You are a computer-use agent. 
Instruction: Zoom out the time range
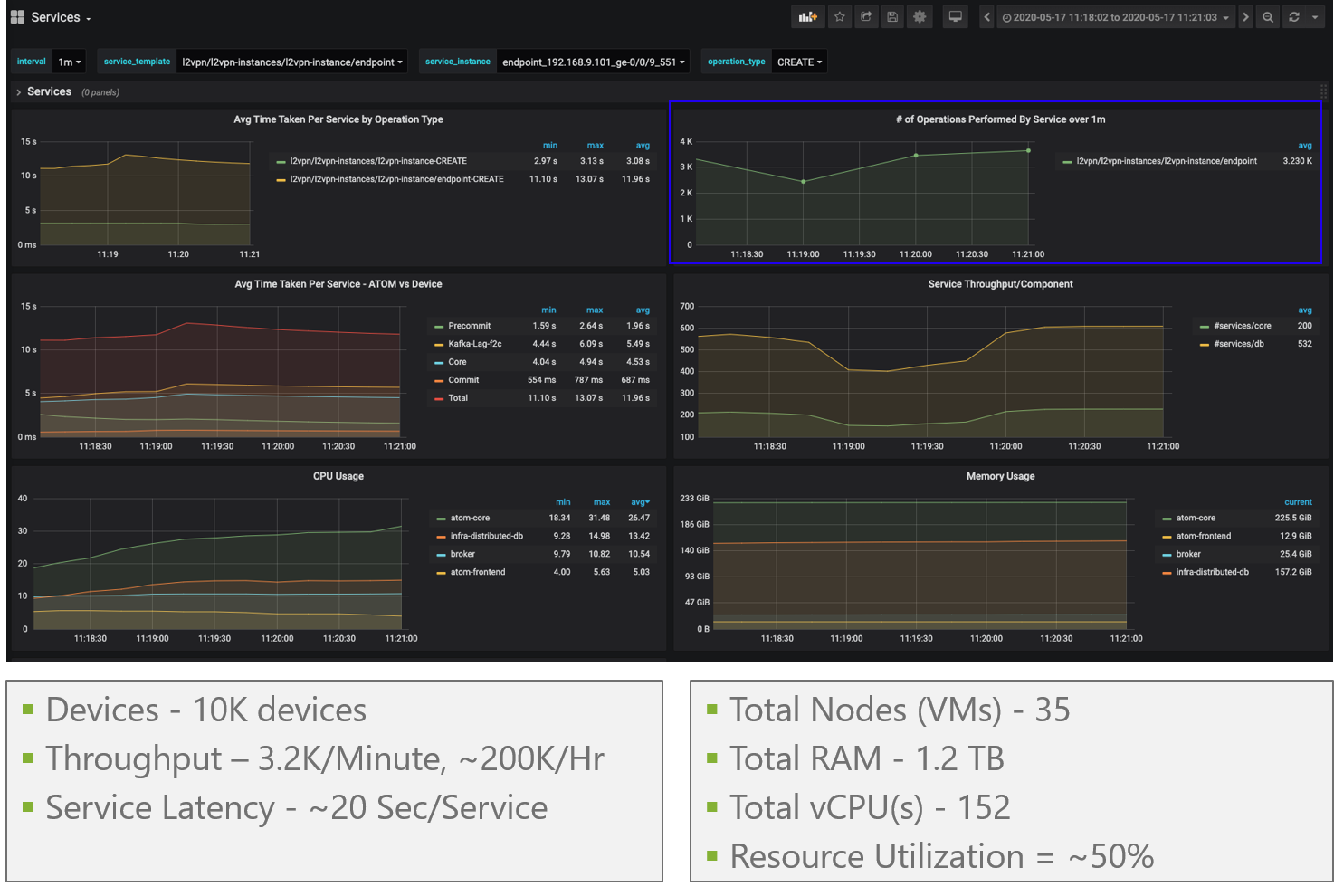pos(1268,17)
